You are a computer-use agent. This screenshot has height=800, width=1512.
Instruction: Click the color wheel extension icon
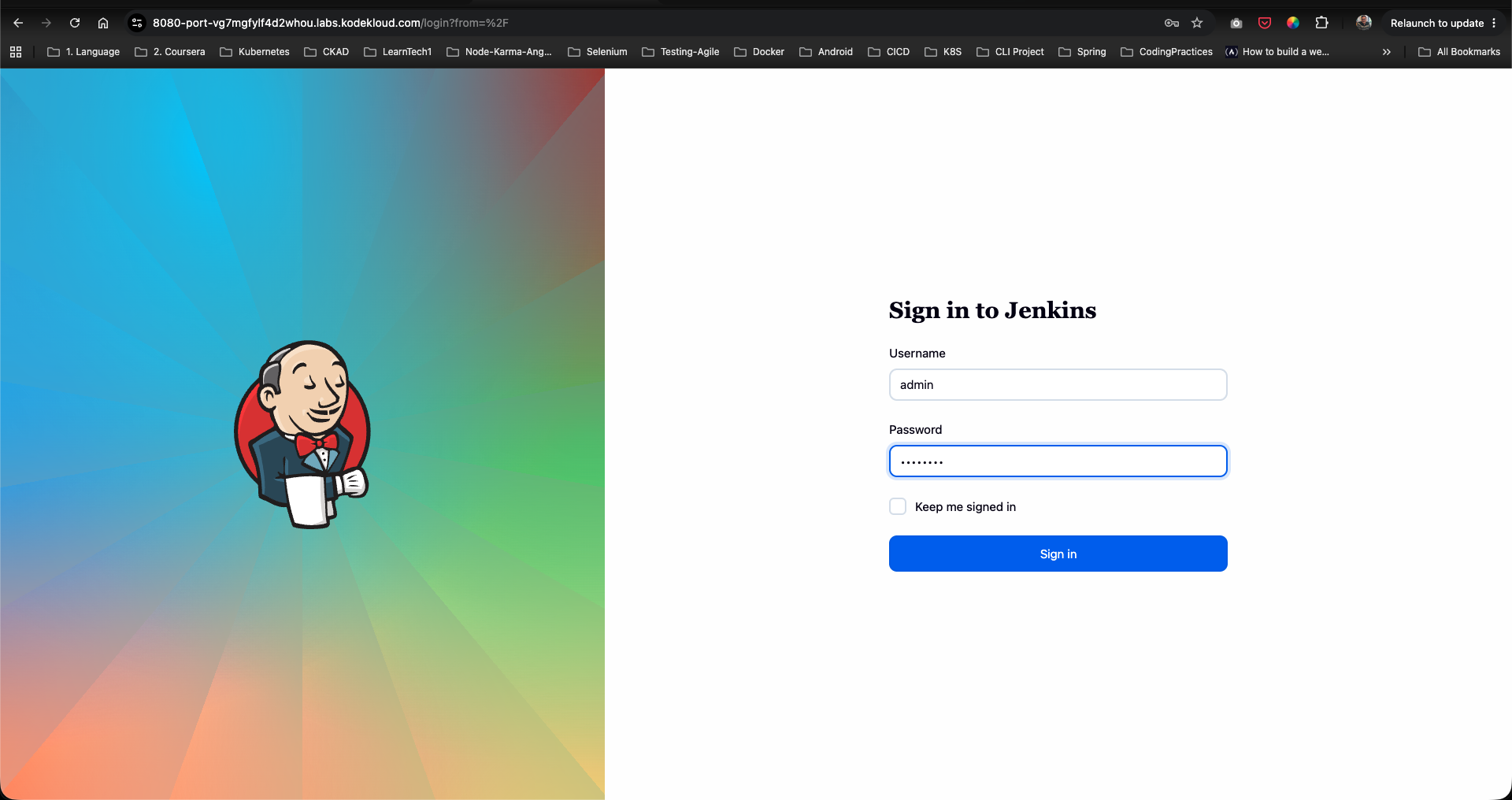click(1293, 23)
